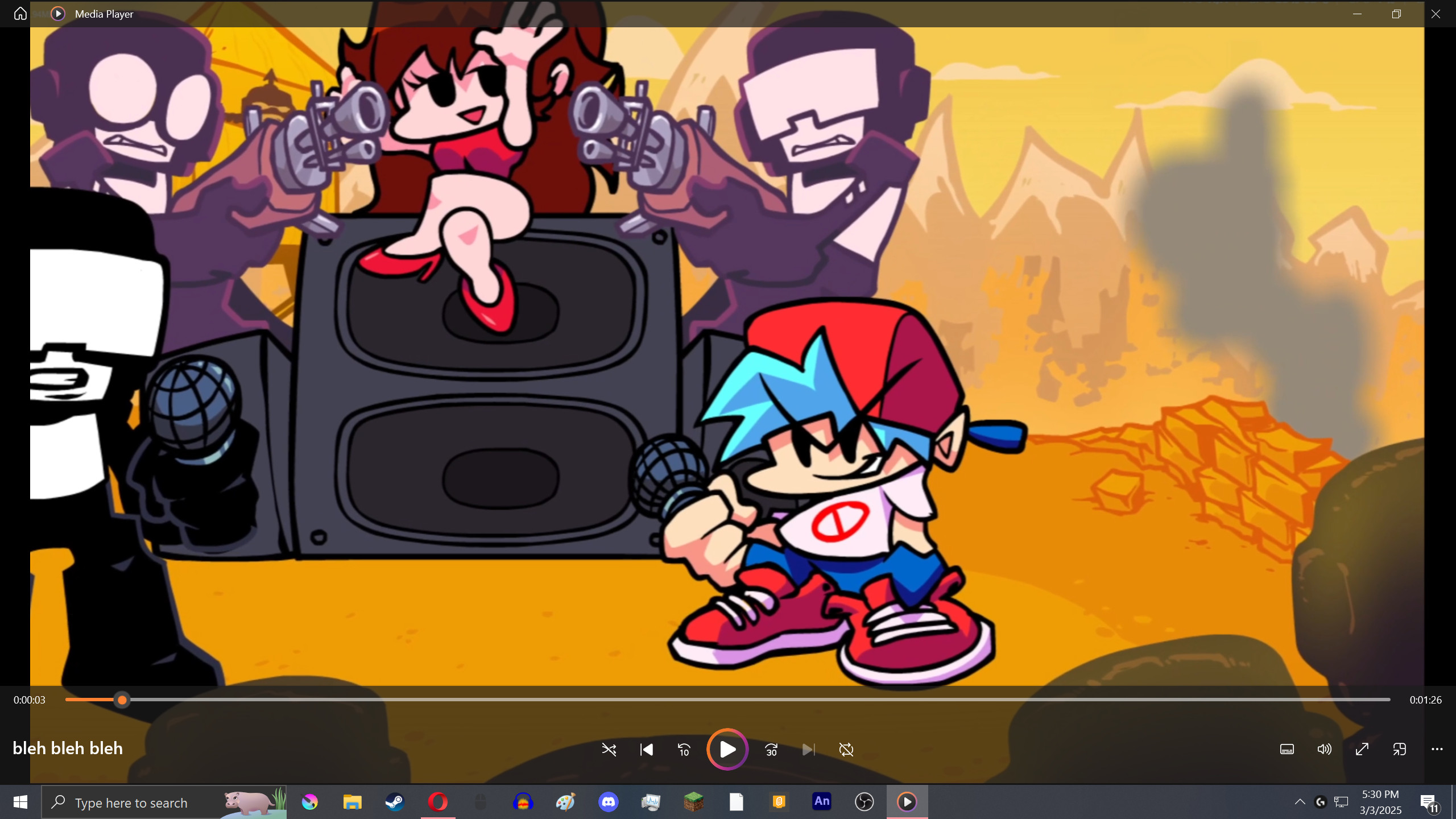
Task: Toggle the repeat mode button
Action: pyautogui.click(x=846, y=750)
